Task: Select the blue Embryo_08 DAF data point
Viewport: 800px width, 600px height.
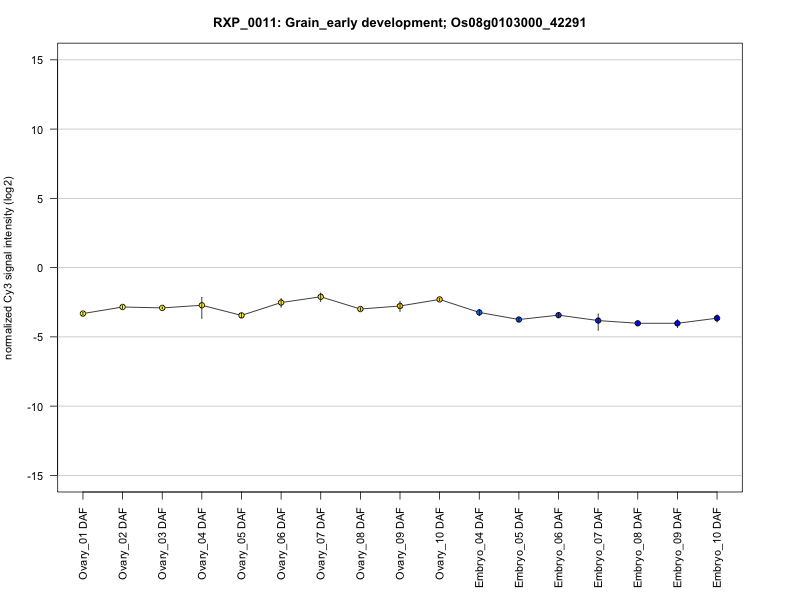Action: (637, 323)
